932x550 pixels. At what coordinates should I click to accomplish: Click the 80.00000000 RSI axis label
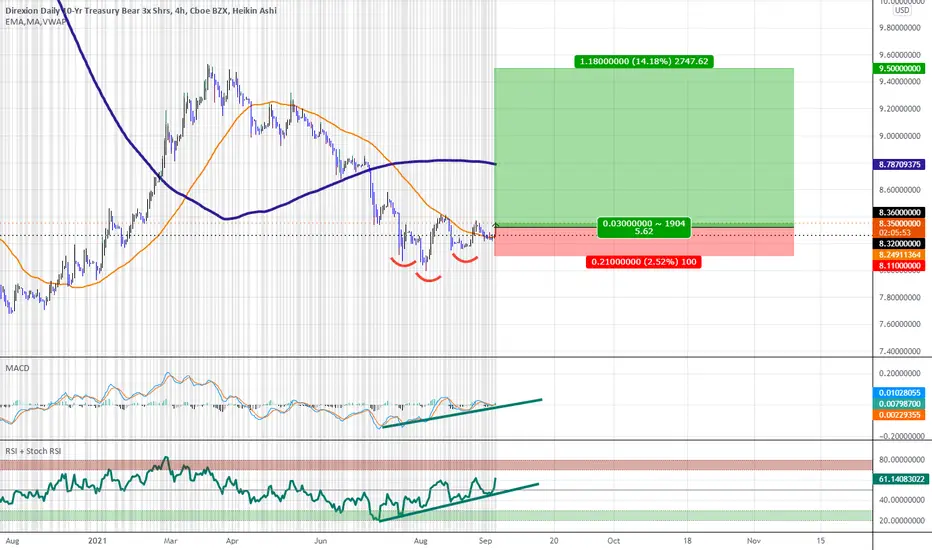point(900,460)
